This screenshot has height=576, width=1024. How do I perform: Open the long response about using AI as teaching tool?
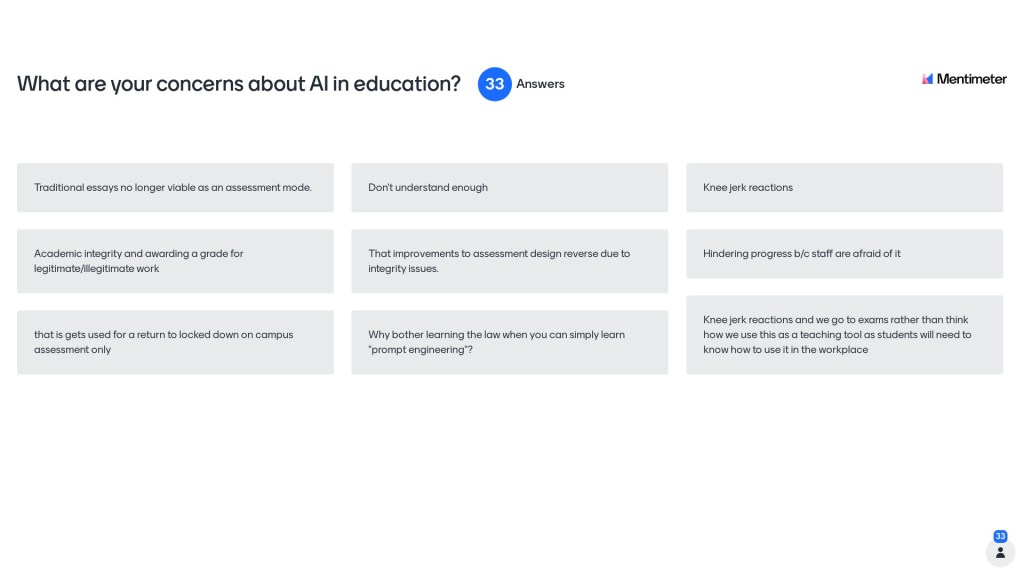(x=844, y=335)
